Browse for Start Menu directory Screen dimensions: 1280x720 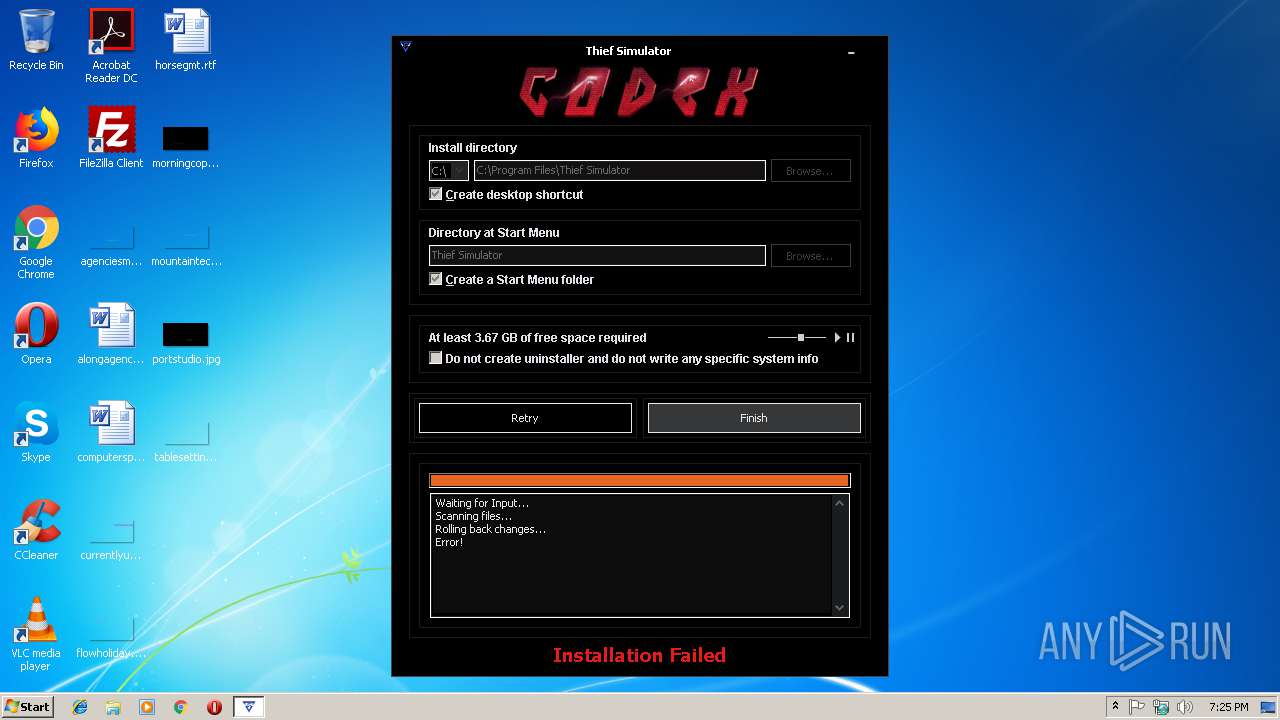[x=810, y=256]
